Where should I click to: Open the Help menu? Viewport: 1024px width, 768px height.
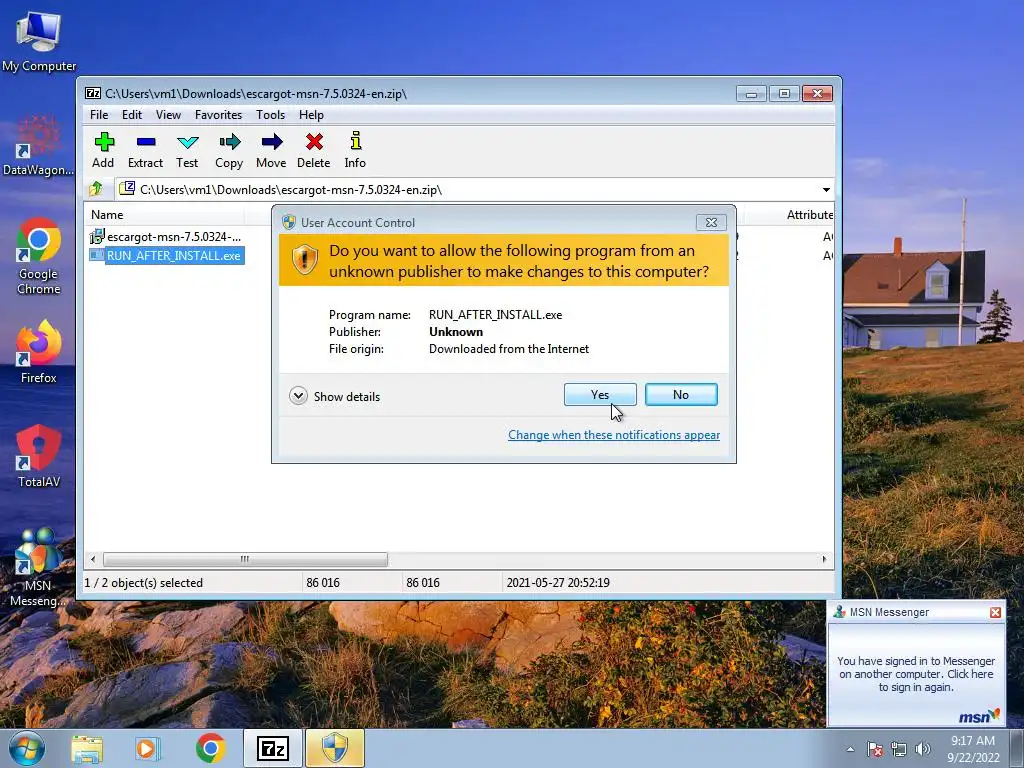pos(312,115)
